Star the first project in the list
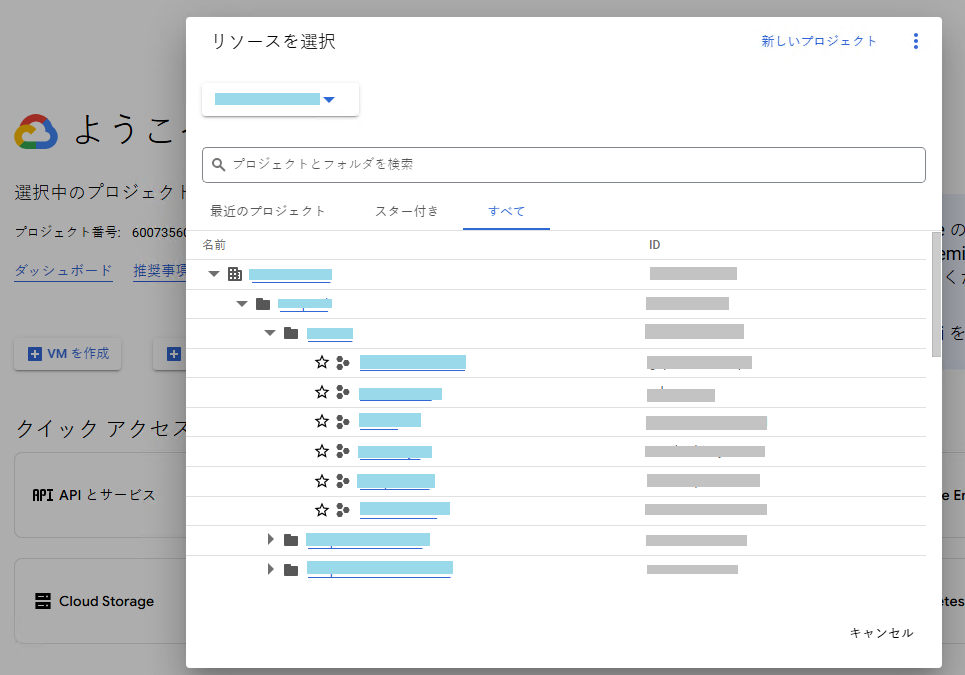 click(x=322, y=362)
